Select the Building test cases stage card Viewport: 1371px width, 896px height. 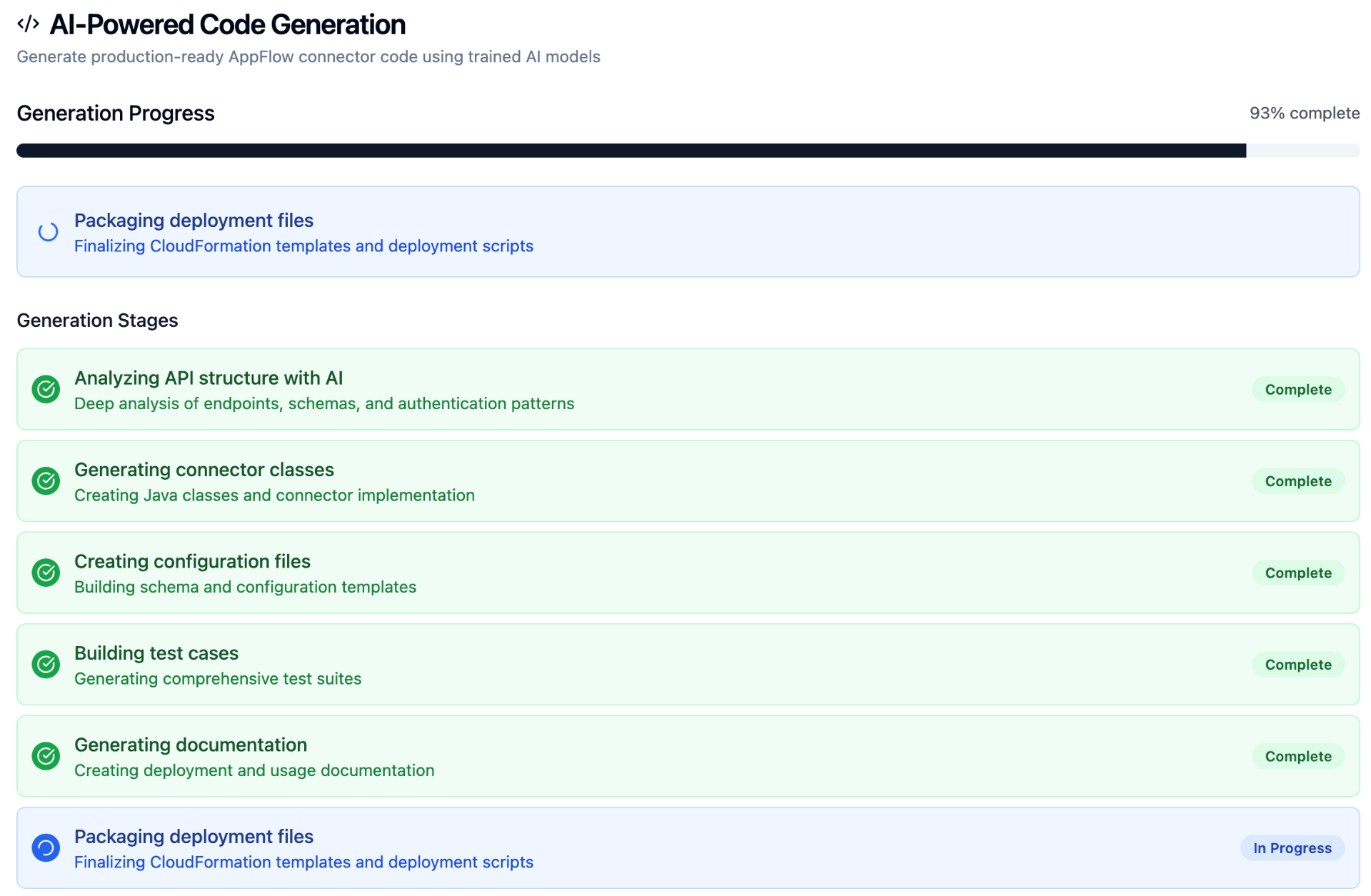(685, 664)
